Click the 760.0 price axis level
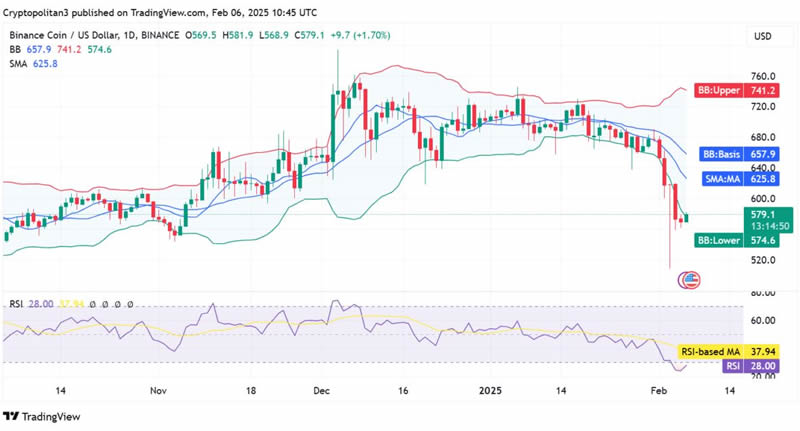The height and width of the screenshot is (431, 800). [x=764, y=76]
